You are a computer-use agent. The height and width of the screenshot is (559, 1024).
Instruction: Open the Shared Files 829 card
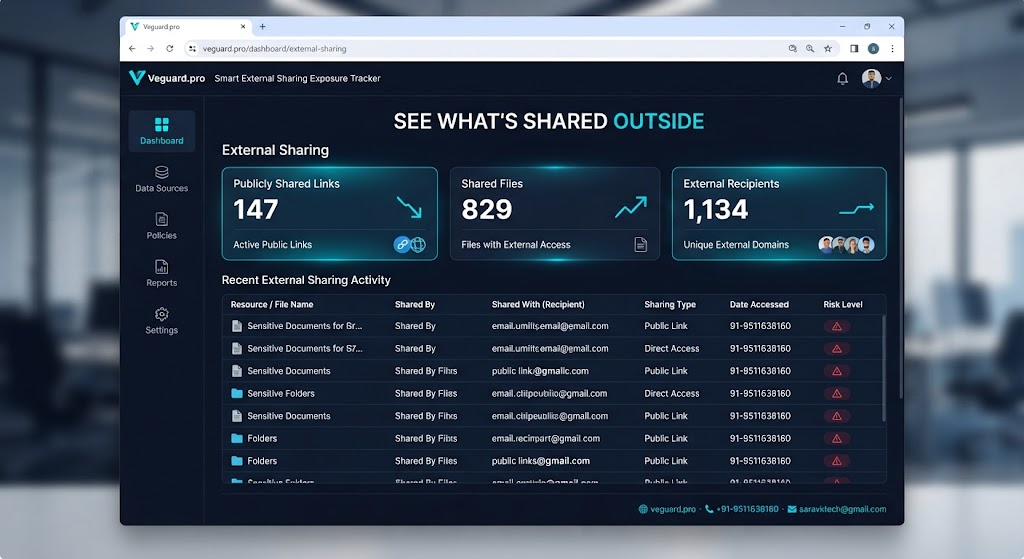(555, 214)
